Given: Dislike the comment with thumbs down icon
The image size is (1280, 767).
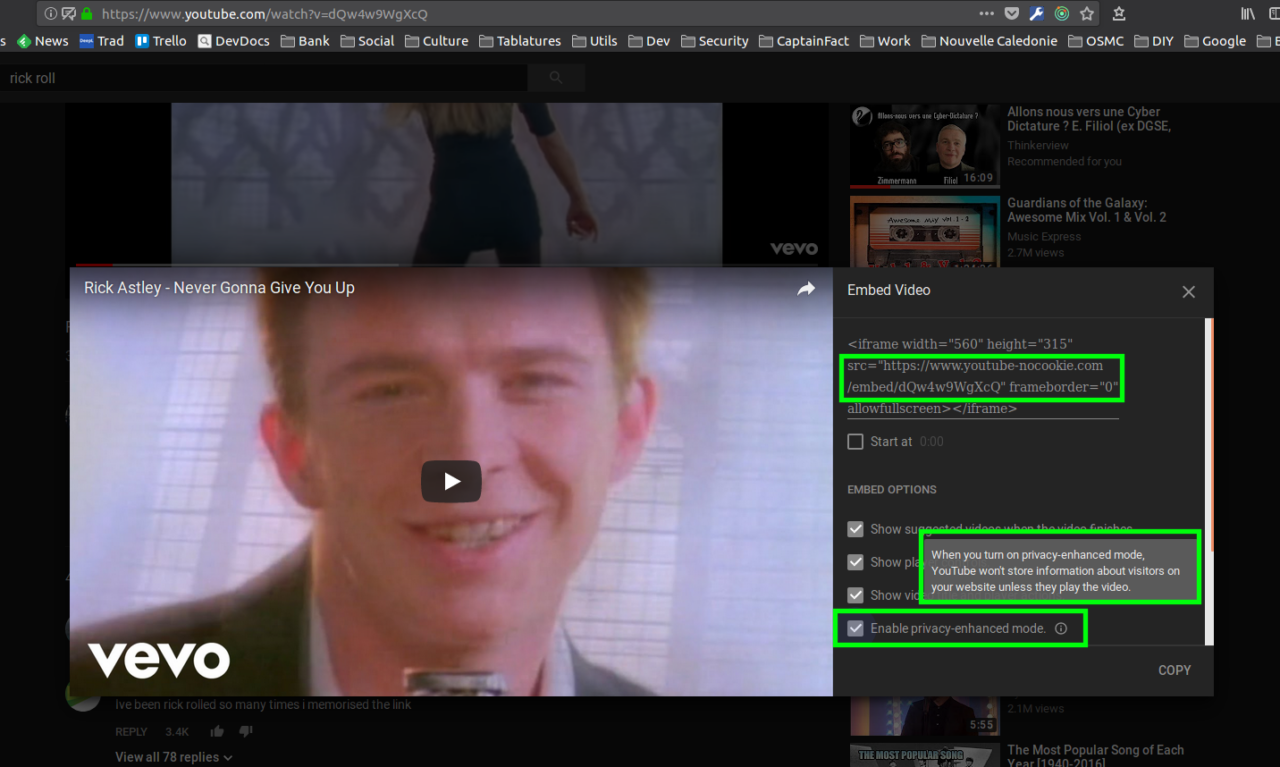Looking at the screenshot, I should (245, 732).
